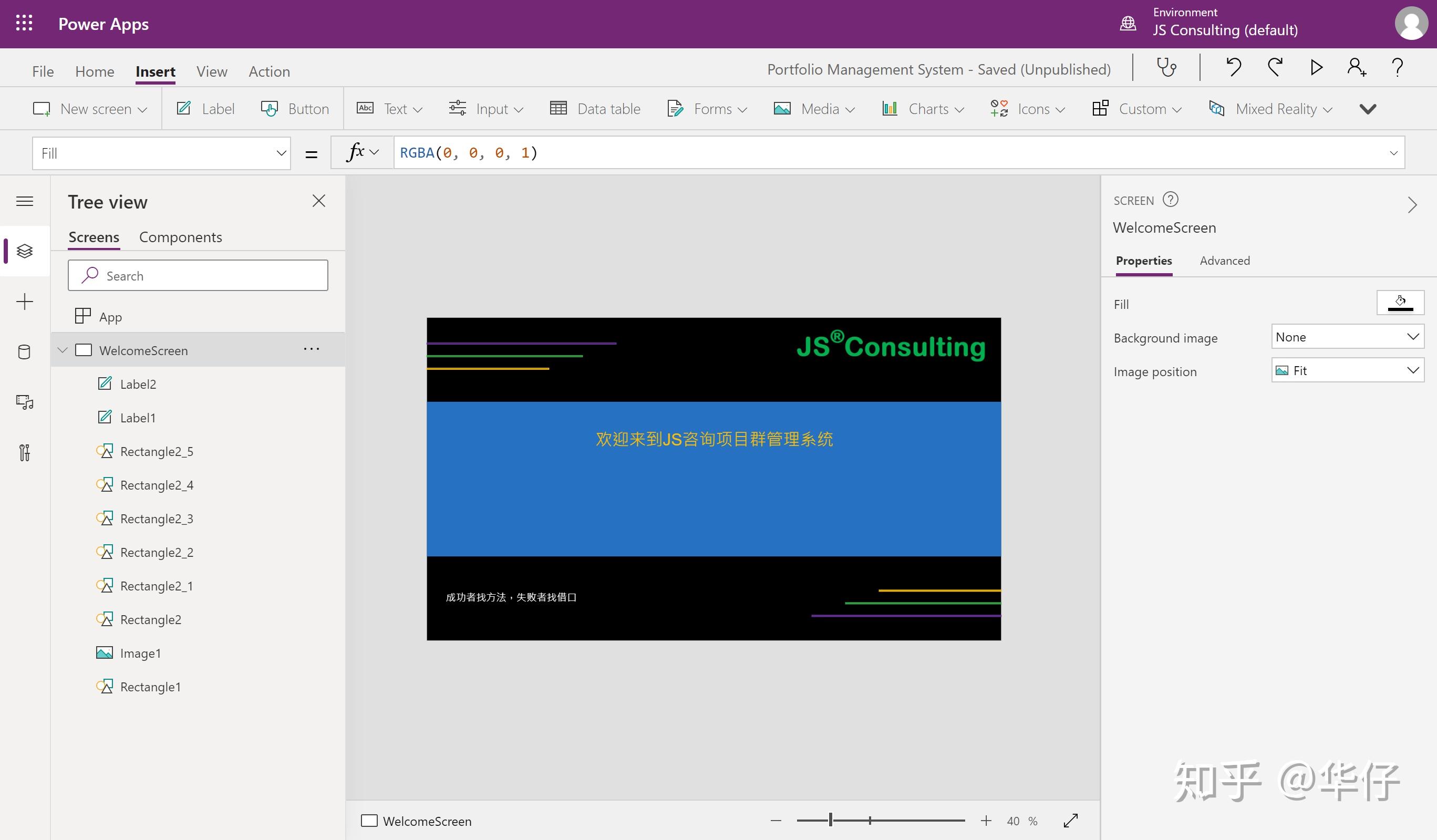This screenshot has height=840, width=1437.
Task: Open Image position Fit dropdown
Action: click(x=1348, y=370)
